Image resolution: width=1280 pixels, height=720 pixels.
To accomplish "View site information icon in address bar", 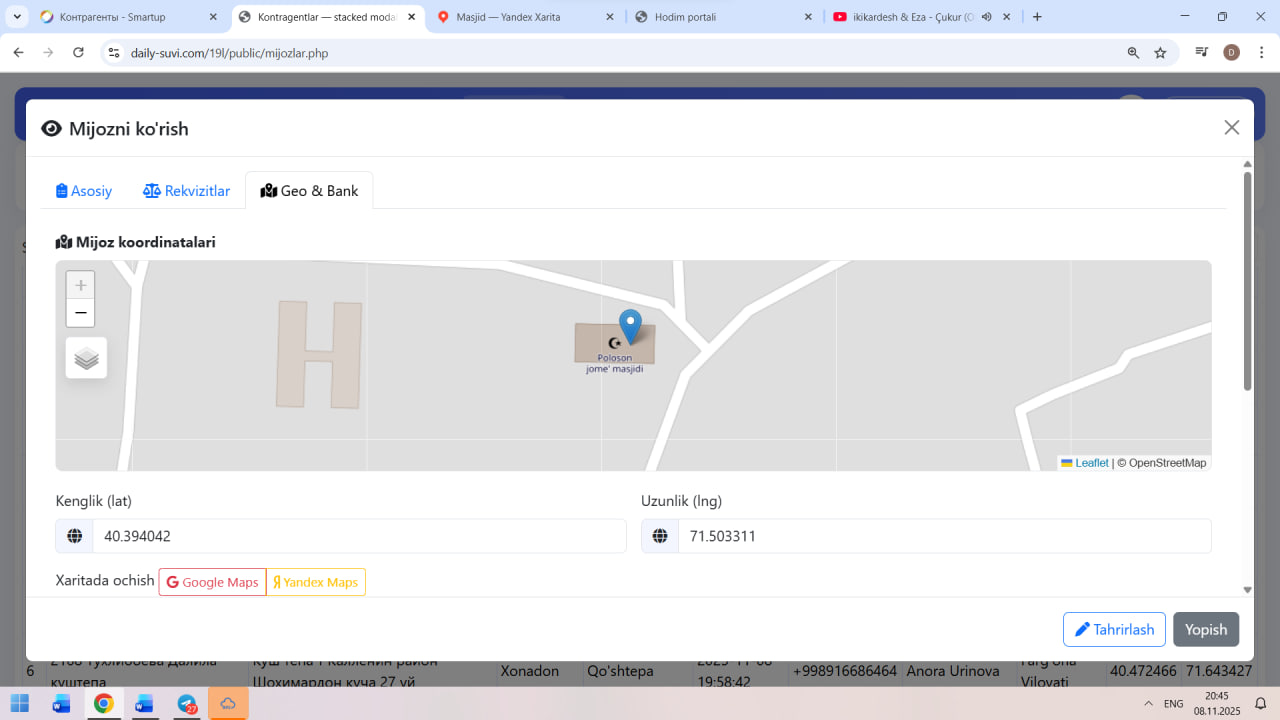I will [x=114, y=53].
